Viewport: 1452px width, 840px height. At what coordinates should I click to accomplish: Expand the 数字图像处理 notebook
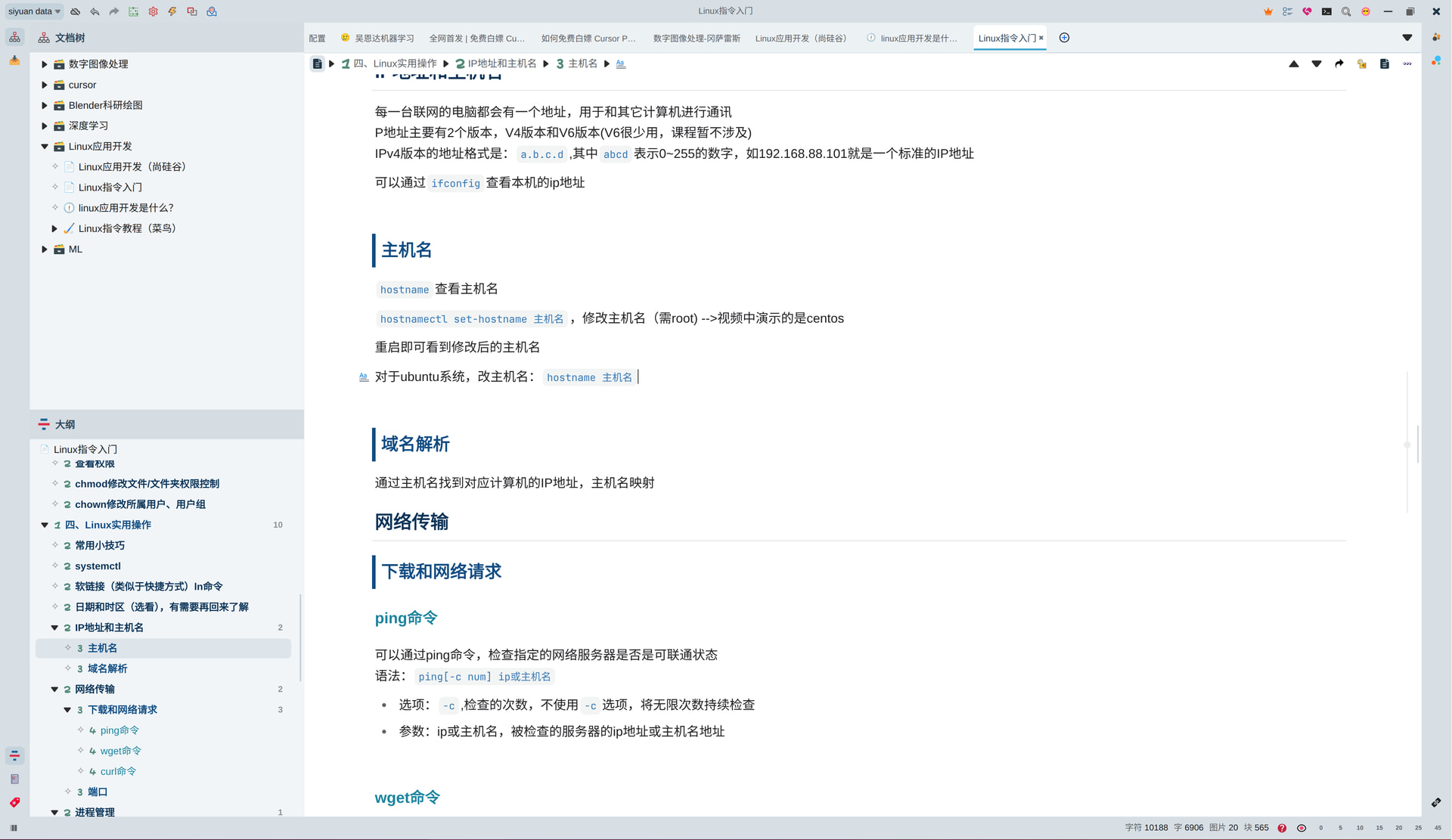[x=45, y=64]
